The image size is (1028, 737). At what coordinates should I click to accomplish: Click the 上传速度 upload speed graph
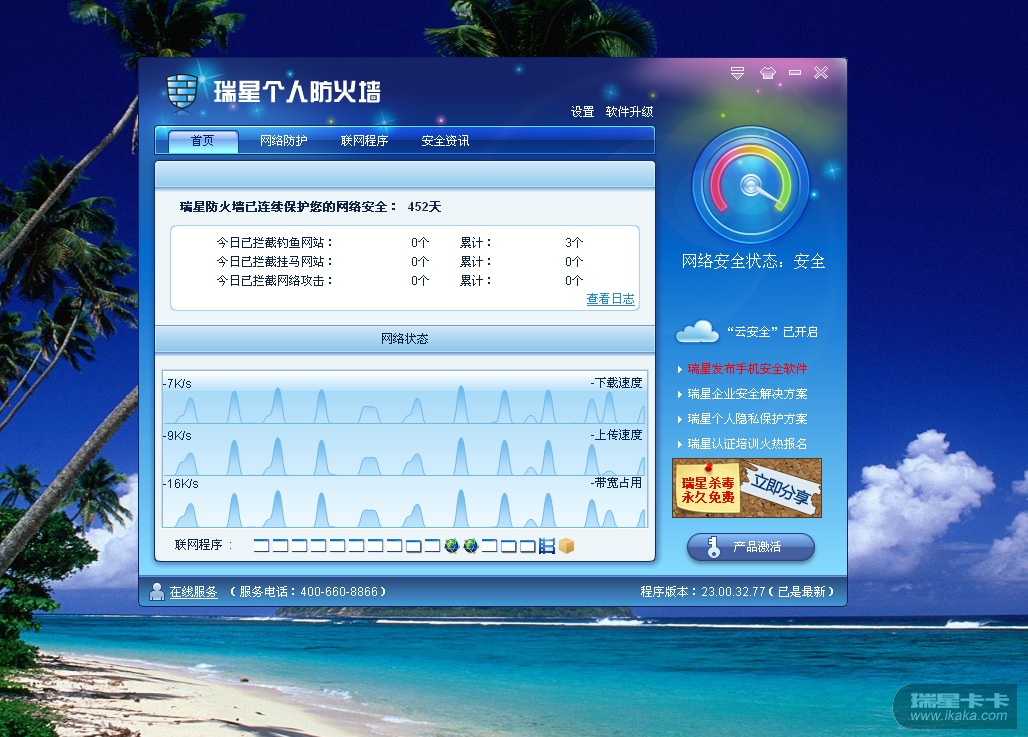tap(405, 450)
